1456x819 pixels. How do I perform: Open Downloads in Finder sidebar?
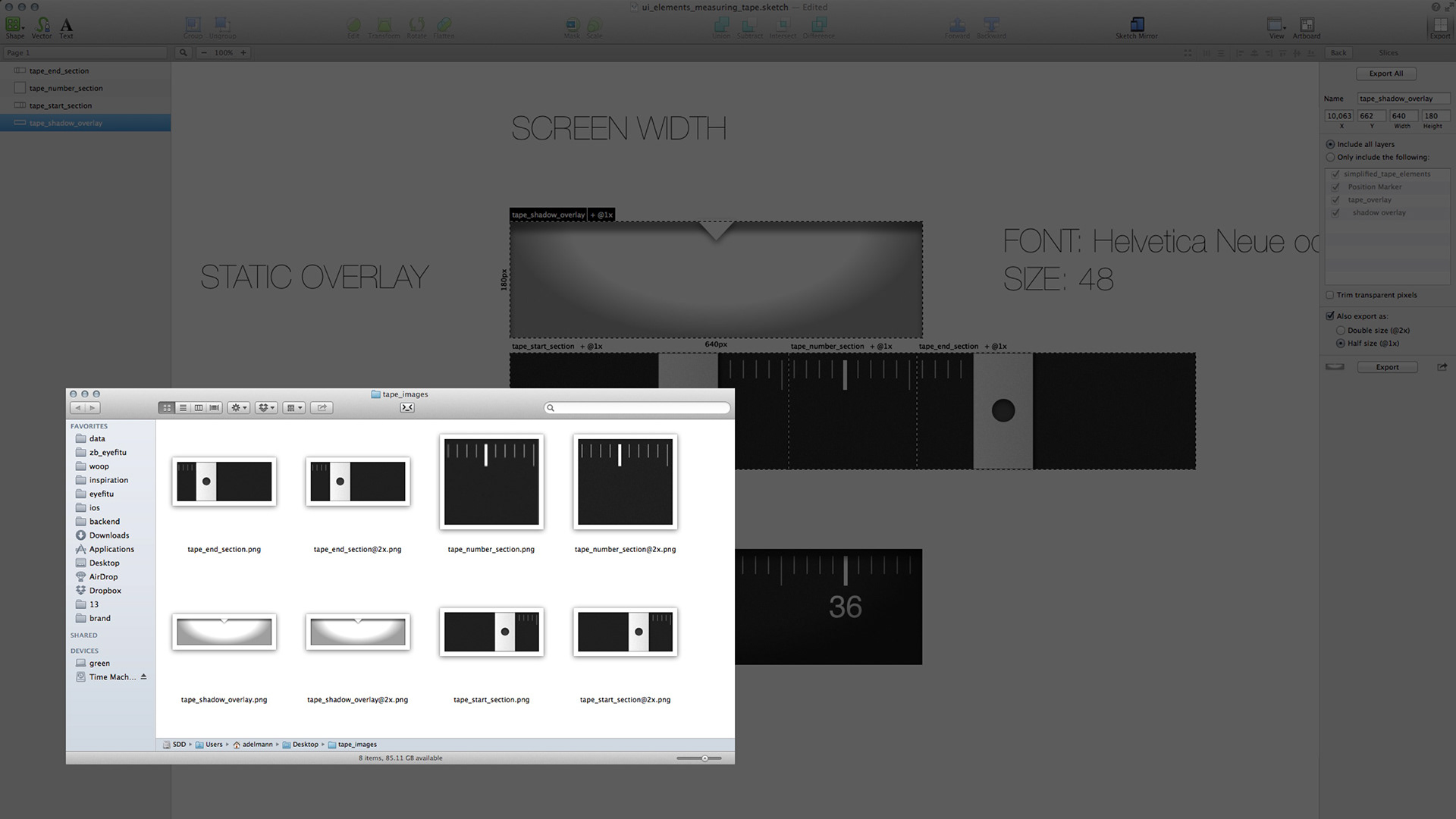pos(109,535)
